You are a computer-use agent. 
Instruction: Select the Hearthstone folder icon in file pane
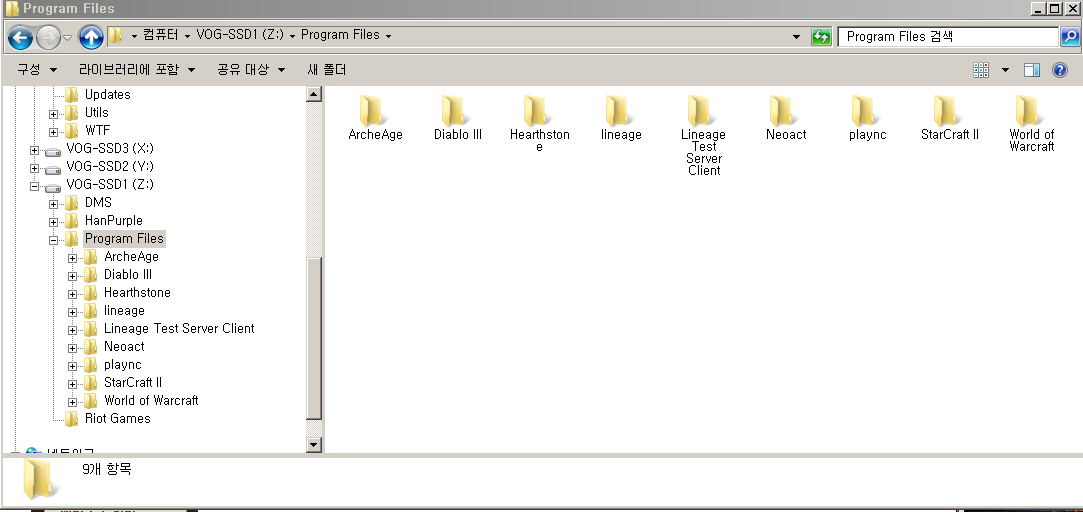[539, 111]
